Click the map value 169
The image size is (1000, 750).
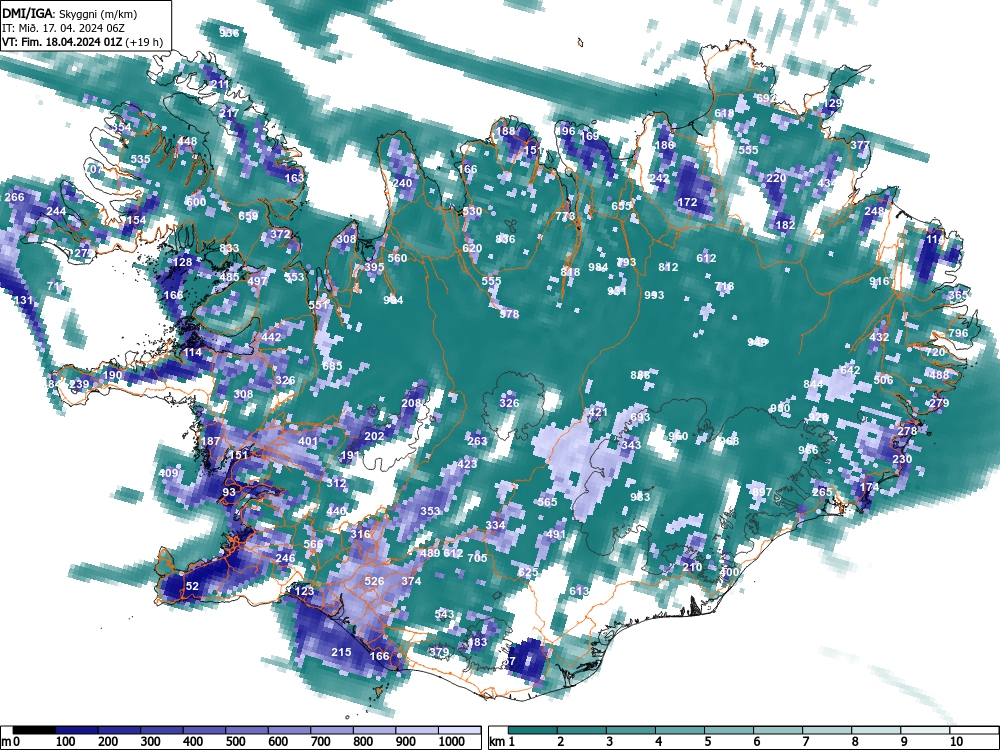coord(589,136)
